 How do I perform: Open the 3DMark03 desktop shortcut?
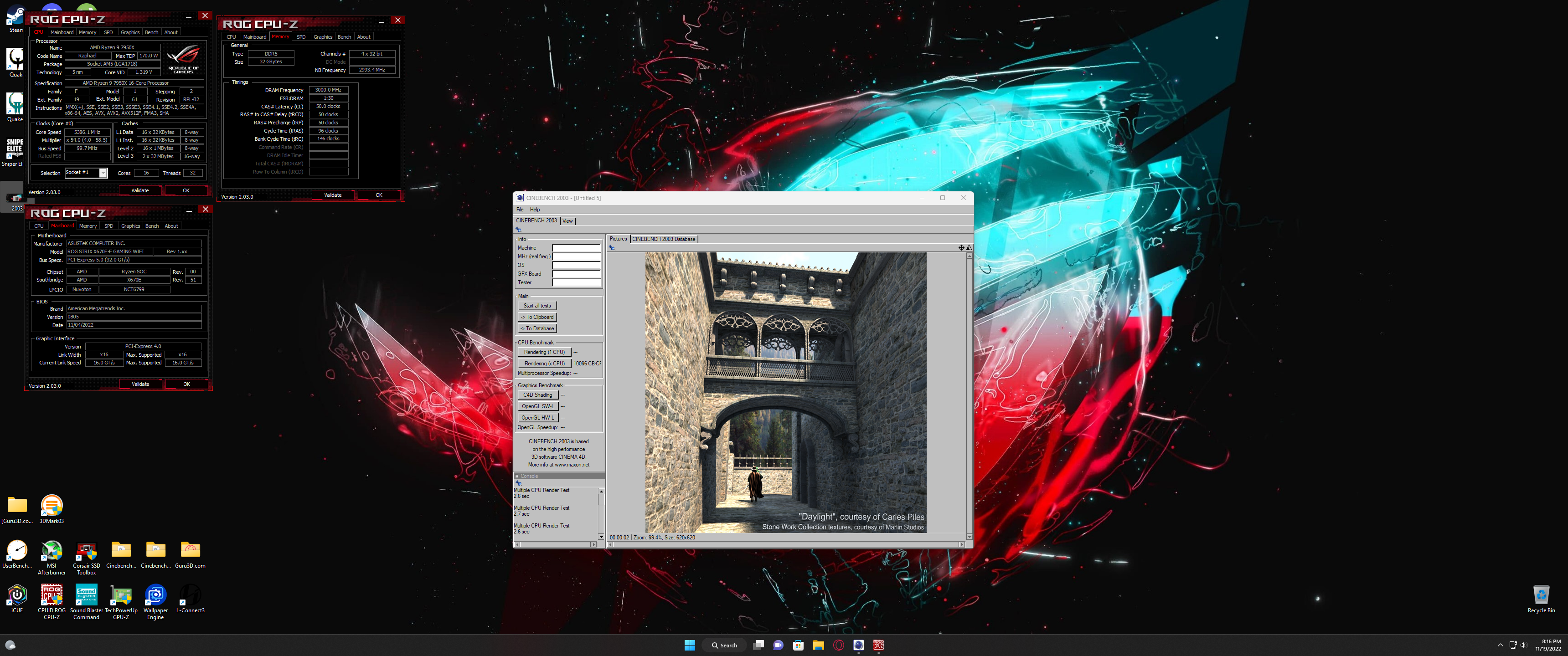[52, 509]
